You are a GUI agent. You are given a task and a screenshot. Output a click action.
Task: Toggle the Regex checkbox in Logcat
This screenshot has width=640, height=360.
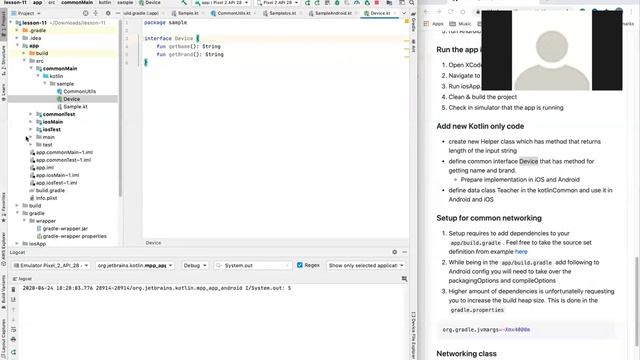click(x=300, y=265)
